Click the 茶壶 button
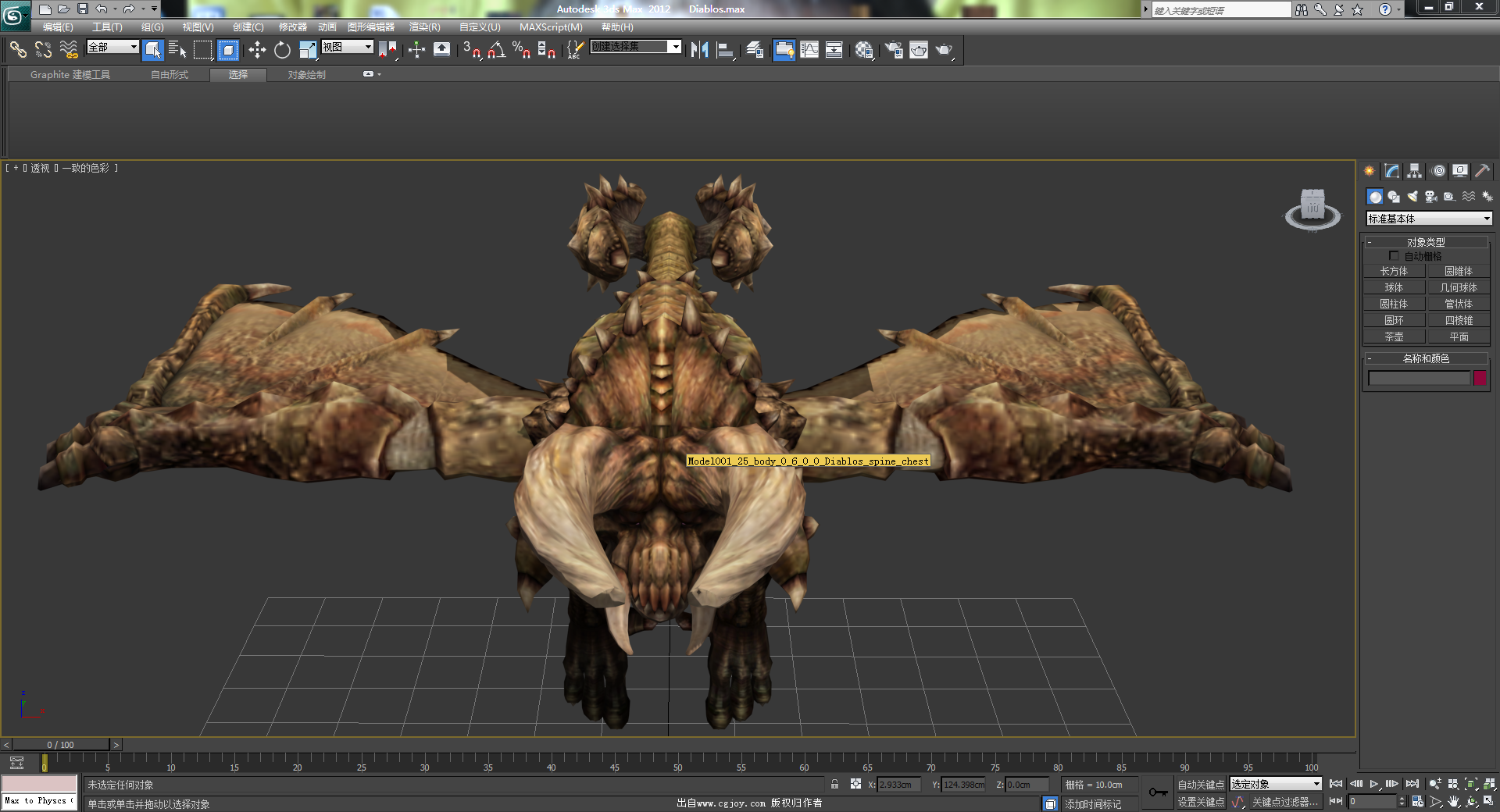 1394,337
